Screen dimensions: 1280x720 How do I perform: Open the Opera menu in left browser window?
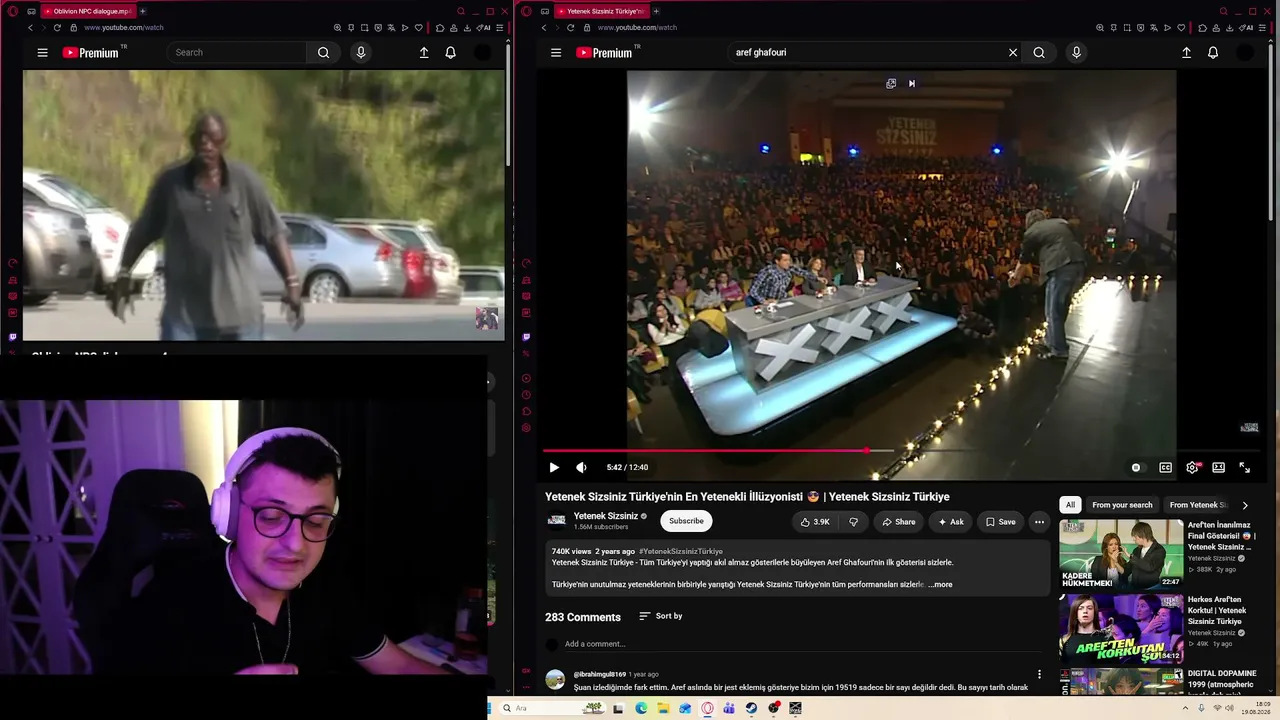point(12,11)
